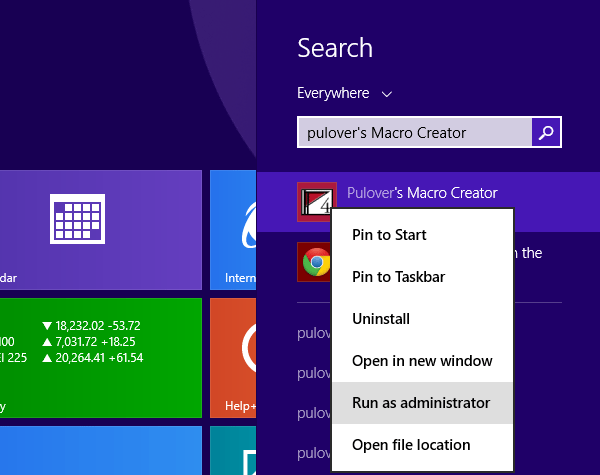
Task: Choose Pin to Taskbar option
Action: (422, 277)
